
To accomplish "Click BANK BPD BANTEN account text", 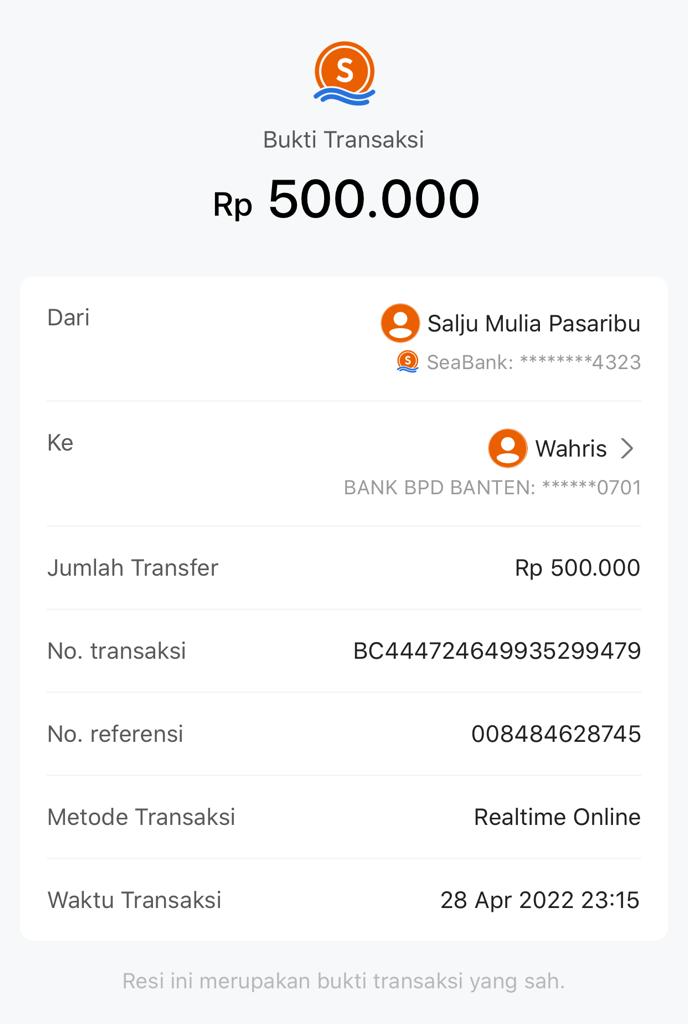I will (x=492, y=488).
